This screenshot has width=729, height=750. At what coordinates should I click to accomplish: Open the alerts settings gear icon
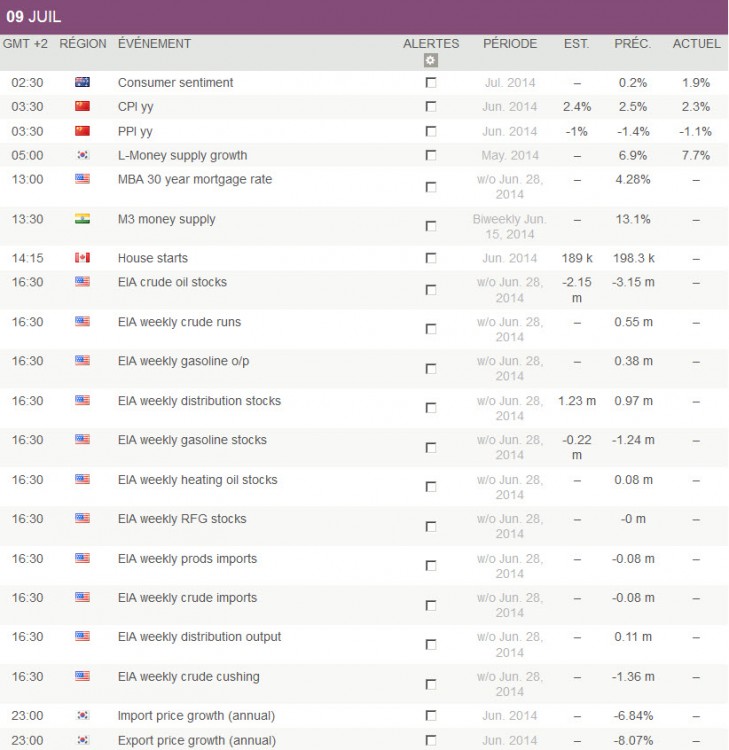431,61
